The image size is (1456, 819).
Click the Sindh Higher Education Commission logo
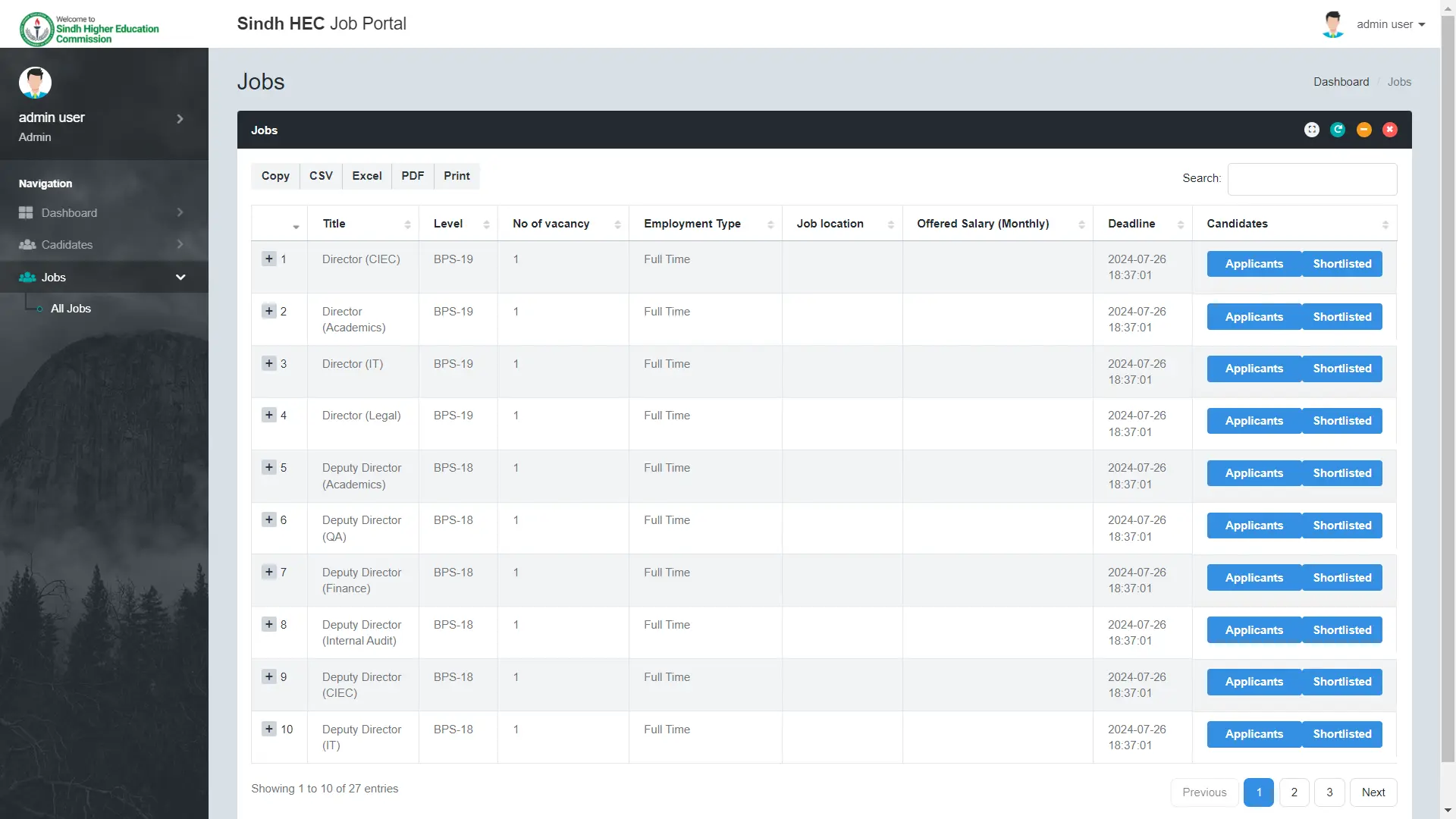[89, 29]
